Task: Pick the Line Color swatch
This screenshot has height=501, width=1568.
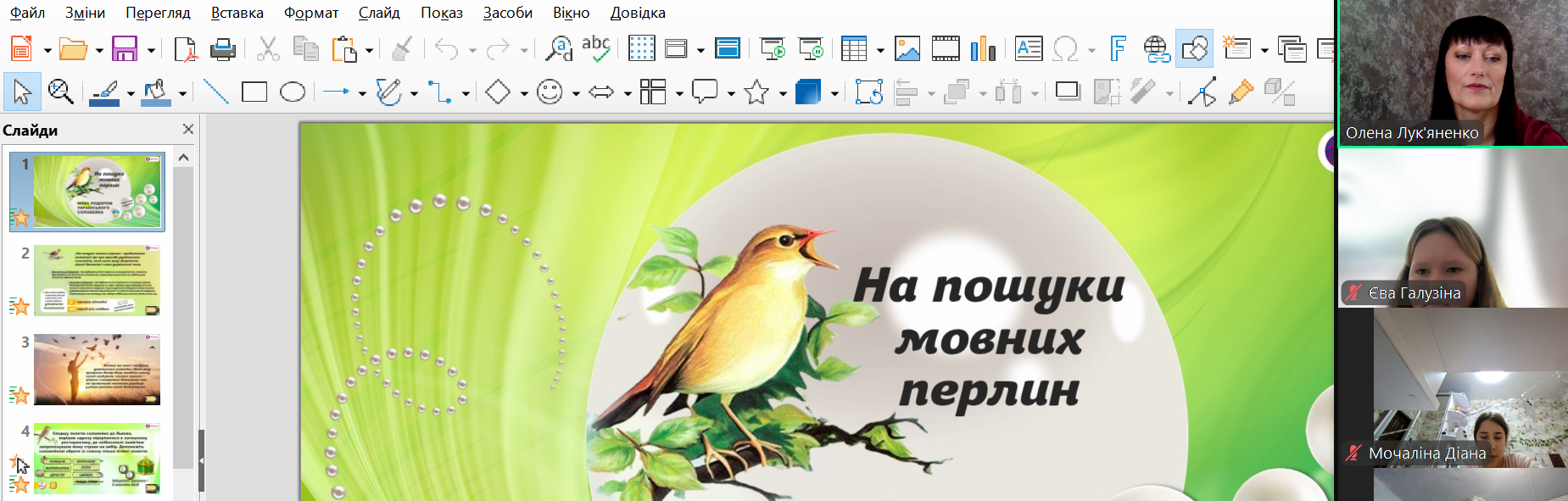Action: [x=104, y=92]
